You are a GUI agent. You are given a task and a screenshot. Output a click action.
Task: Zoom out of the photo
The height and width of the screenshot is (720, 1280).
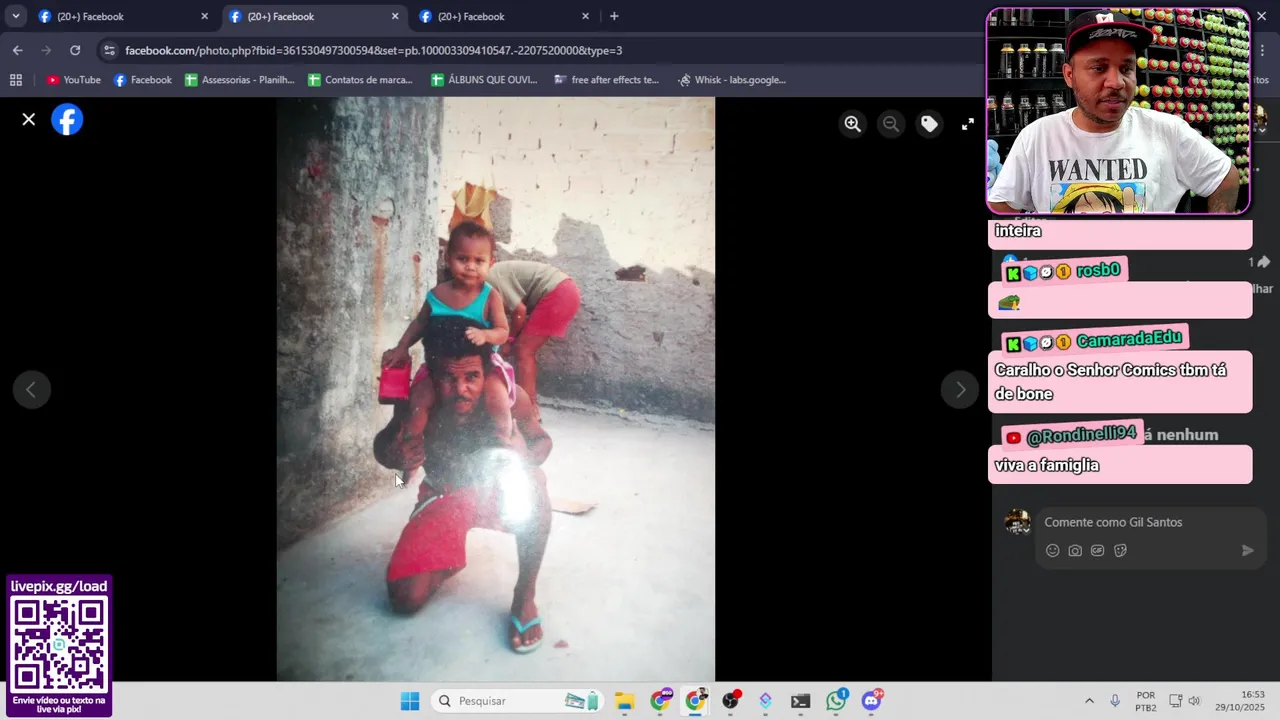point(890,123)
